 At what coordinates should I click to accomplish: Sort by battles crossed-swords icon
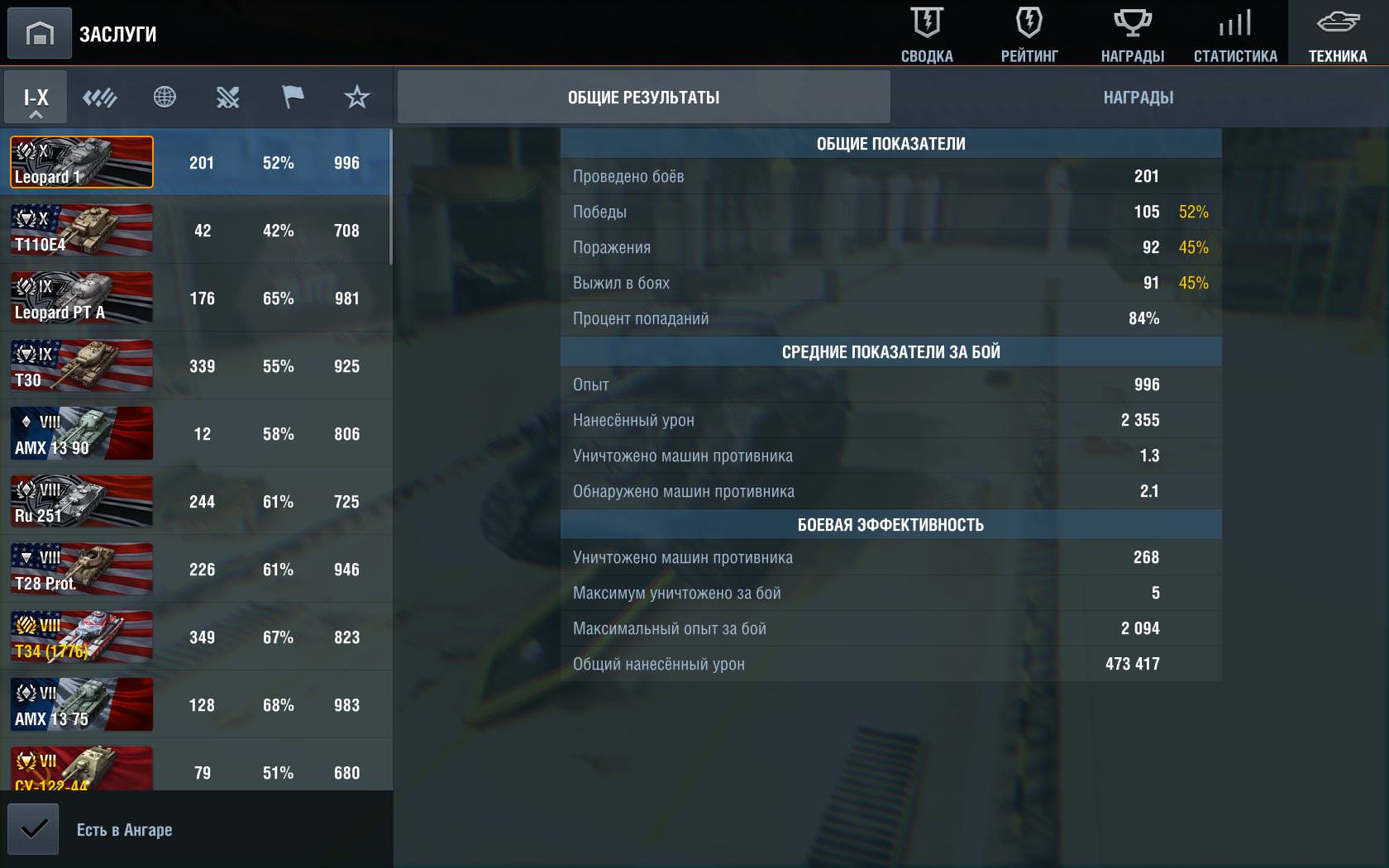point(228,98)
